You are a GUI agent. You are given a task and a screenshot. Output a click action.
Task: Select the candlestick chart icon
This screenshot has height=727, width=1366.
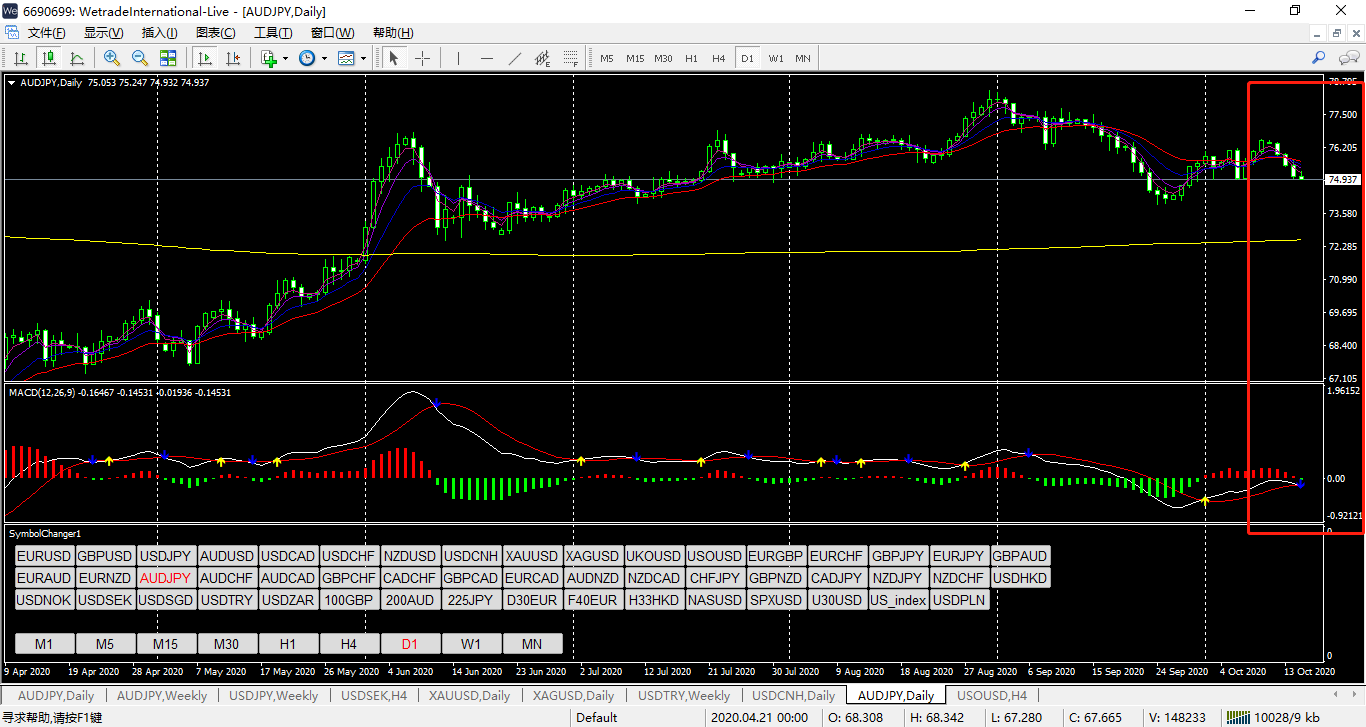pyautogui.click(x=48, y=58)
